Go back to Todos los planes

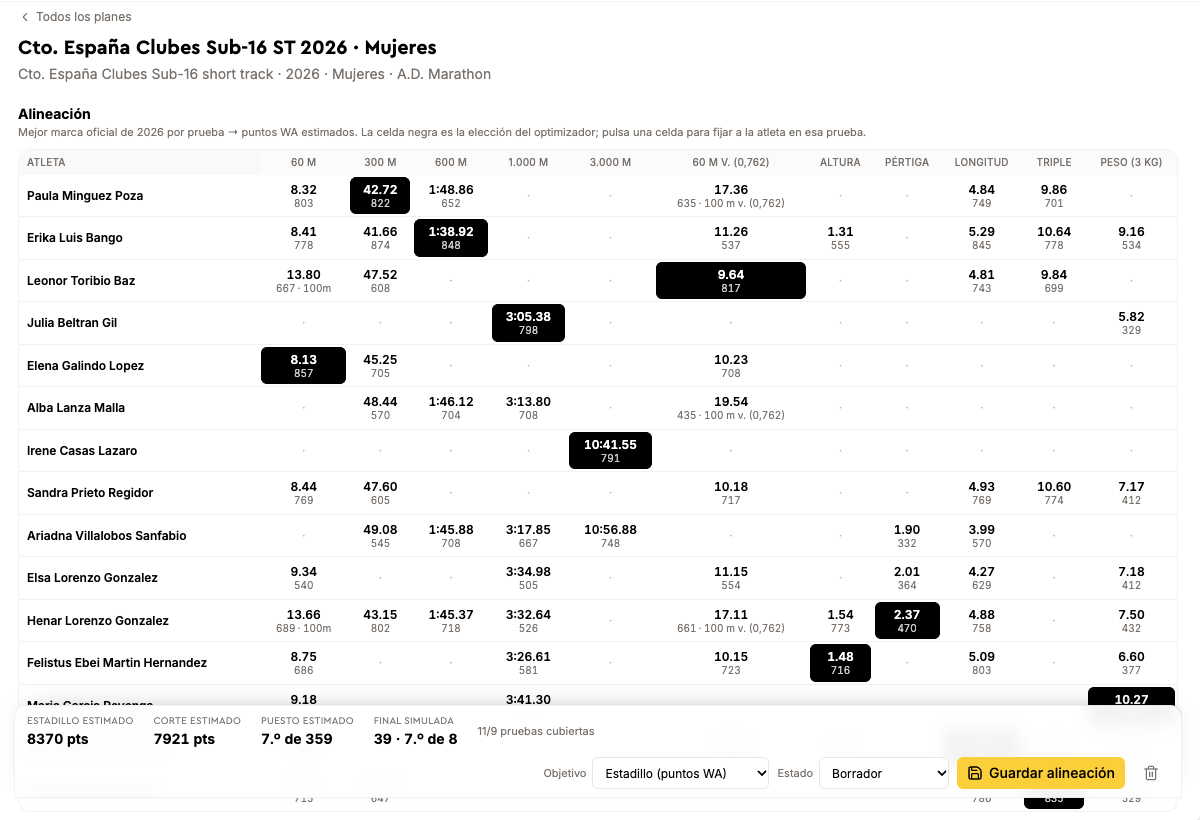click(76, 17)
